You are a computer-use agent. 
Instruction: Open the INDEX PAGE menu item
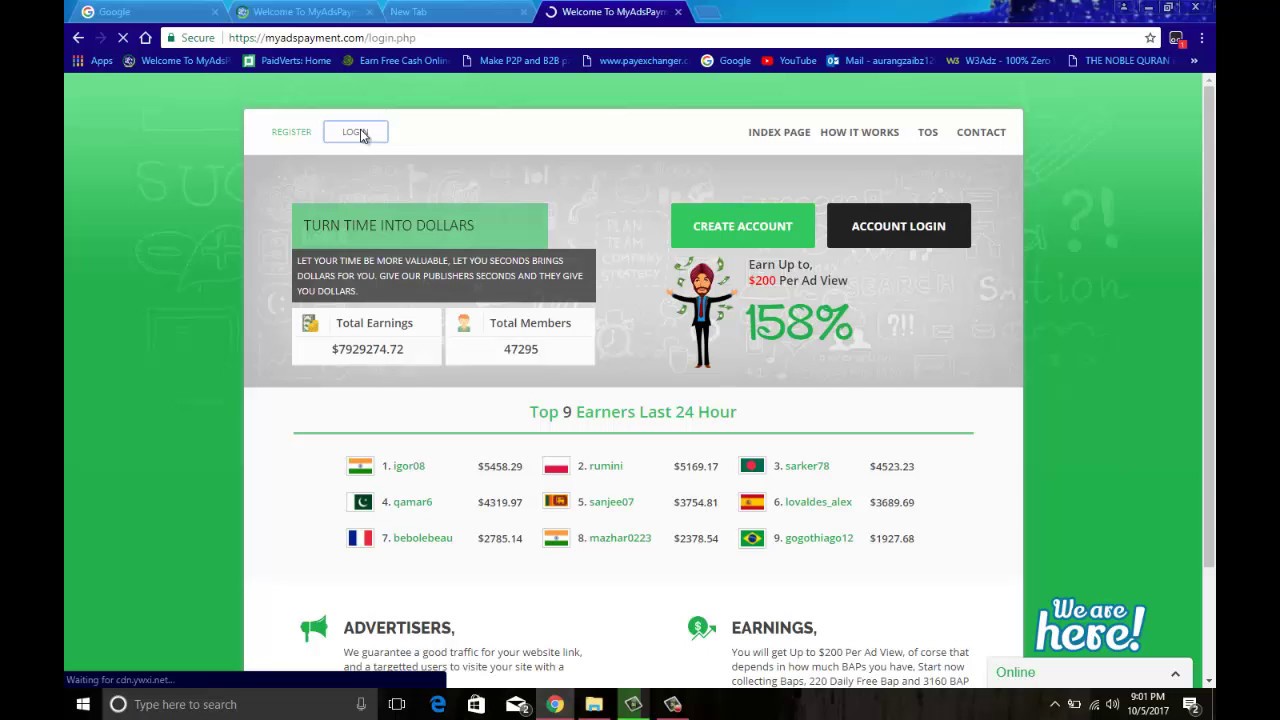coord(779,132)
